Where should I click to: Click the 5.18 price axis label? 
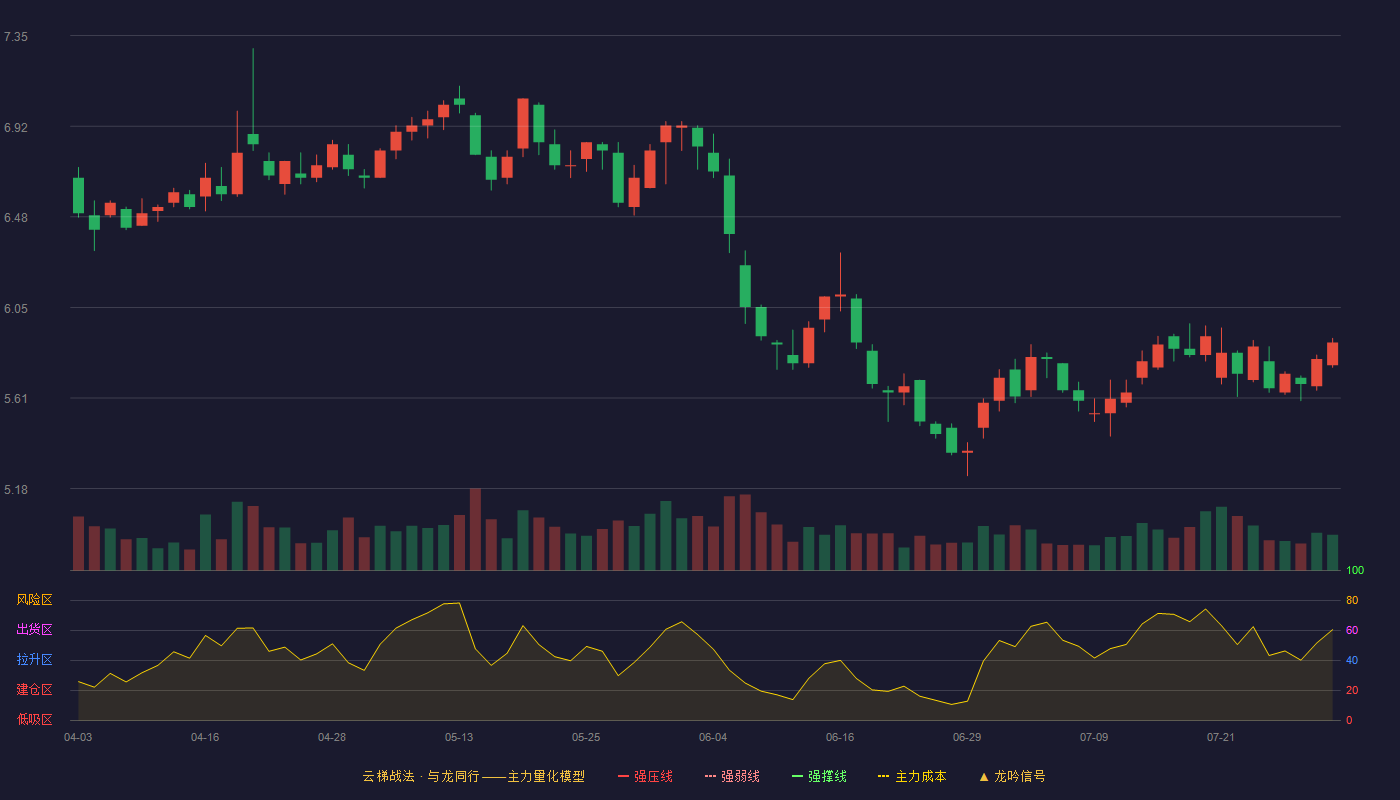tap(16, 490)
